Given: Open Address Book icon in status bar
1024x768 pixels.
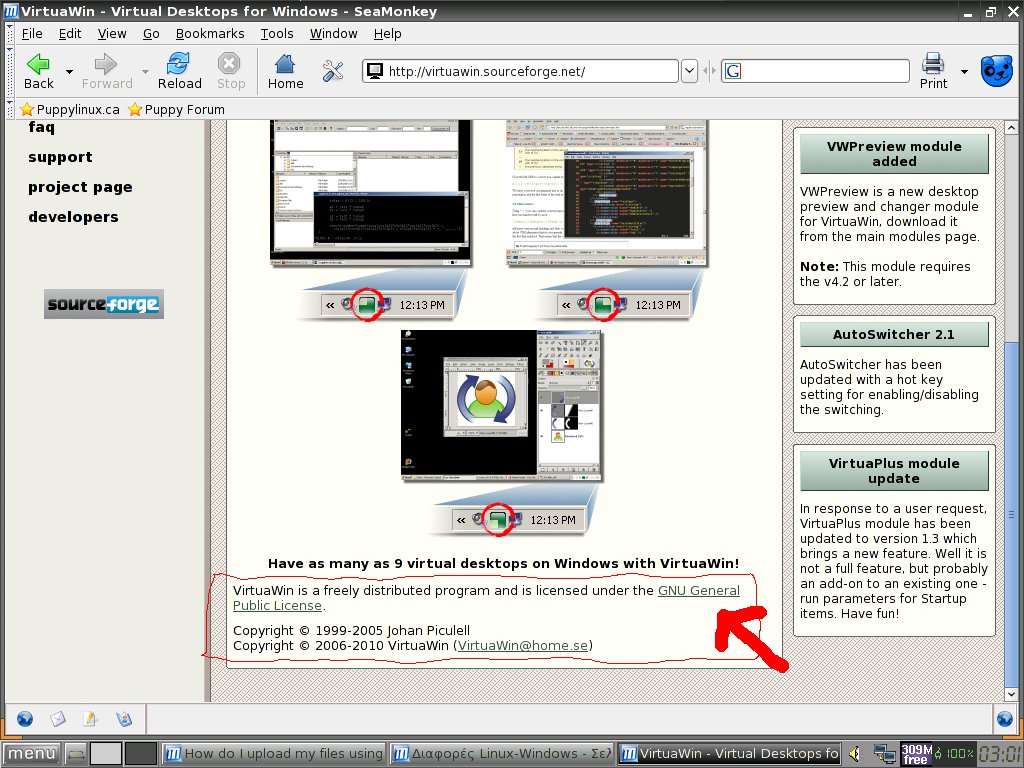Looking at the screenshot, I should click(123, 719).
